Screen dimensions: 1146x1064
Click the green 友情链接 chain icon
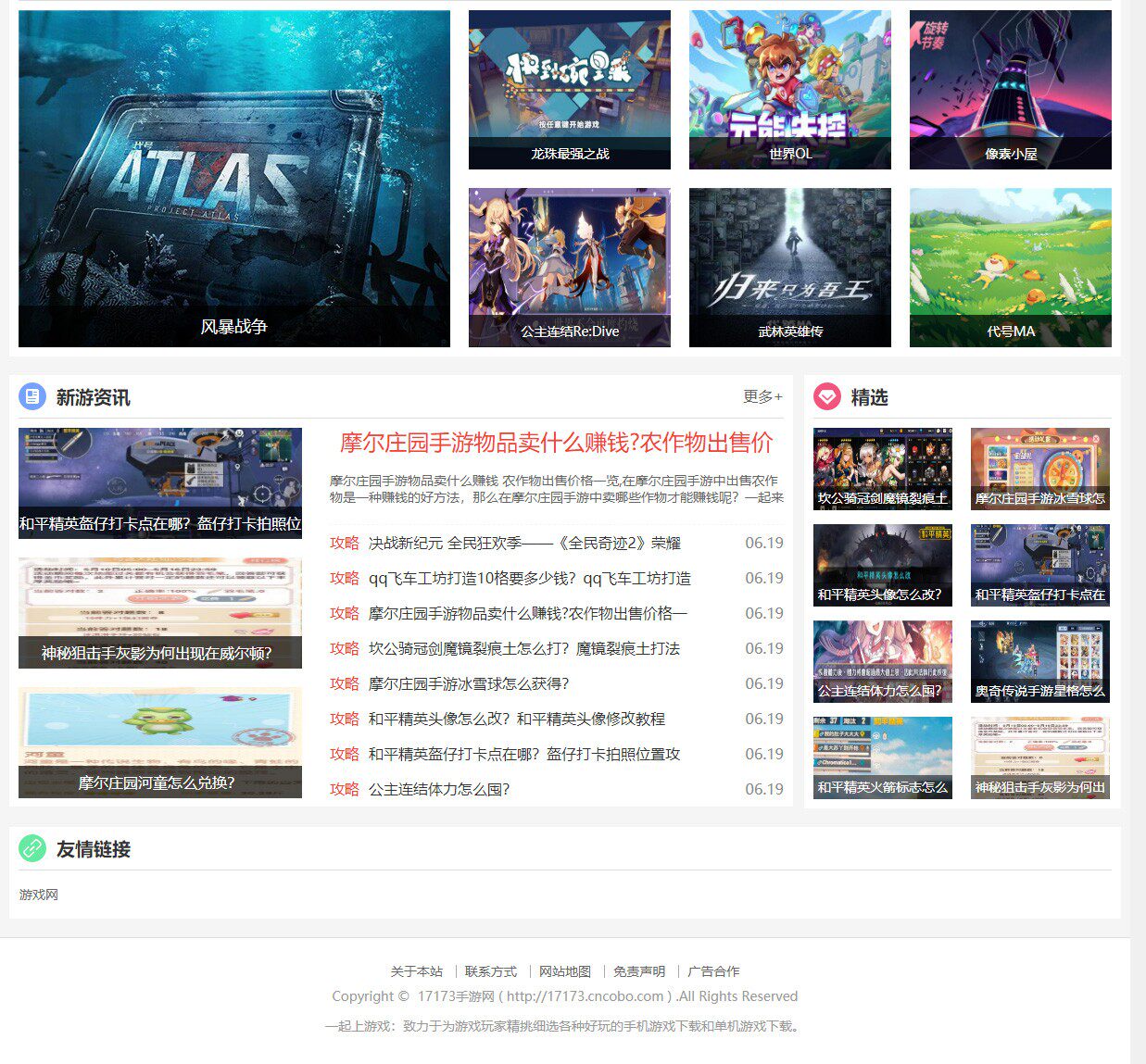coord(33,846)
